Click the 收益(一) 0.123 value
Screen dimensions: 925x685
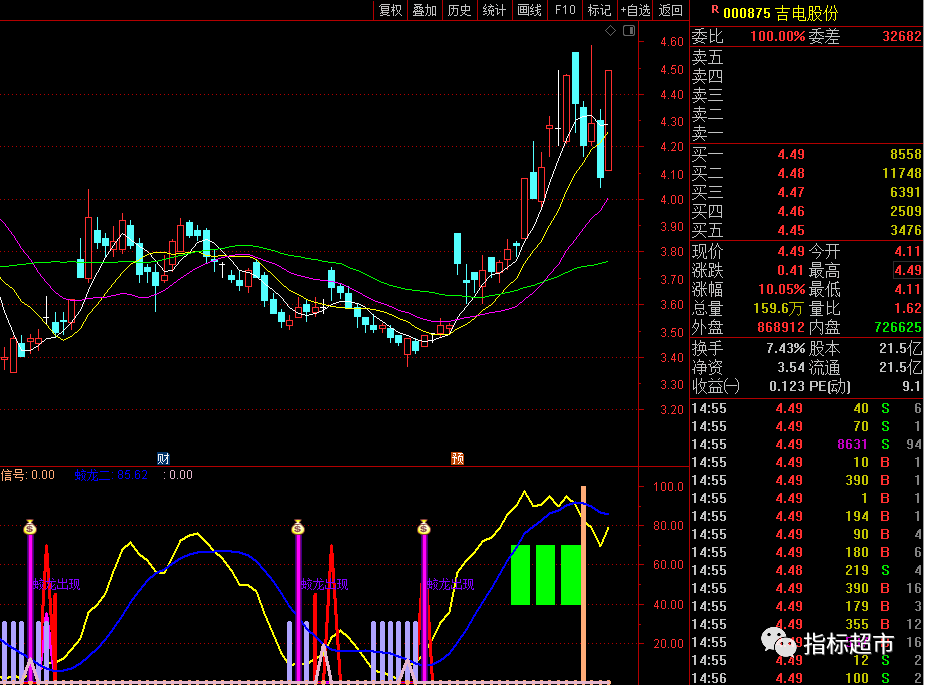[x=786, y=386]
